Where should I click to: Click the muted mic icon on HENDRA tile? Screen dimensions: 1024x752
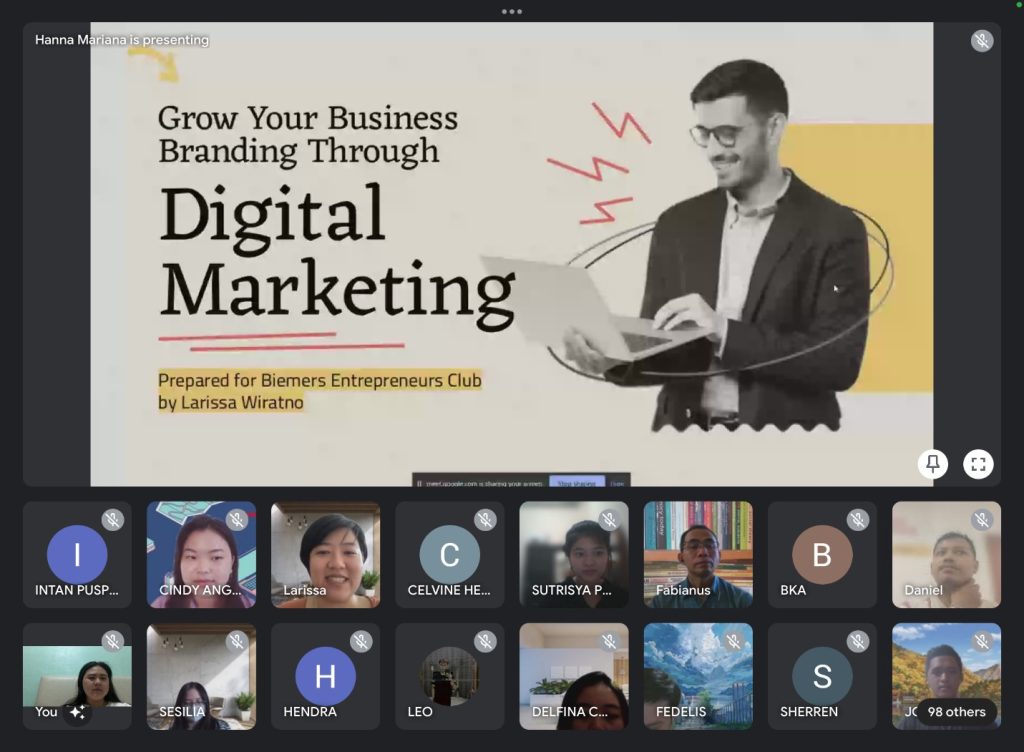point(361,642)
